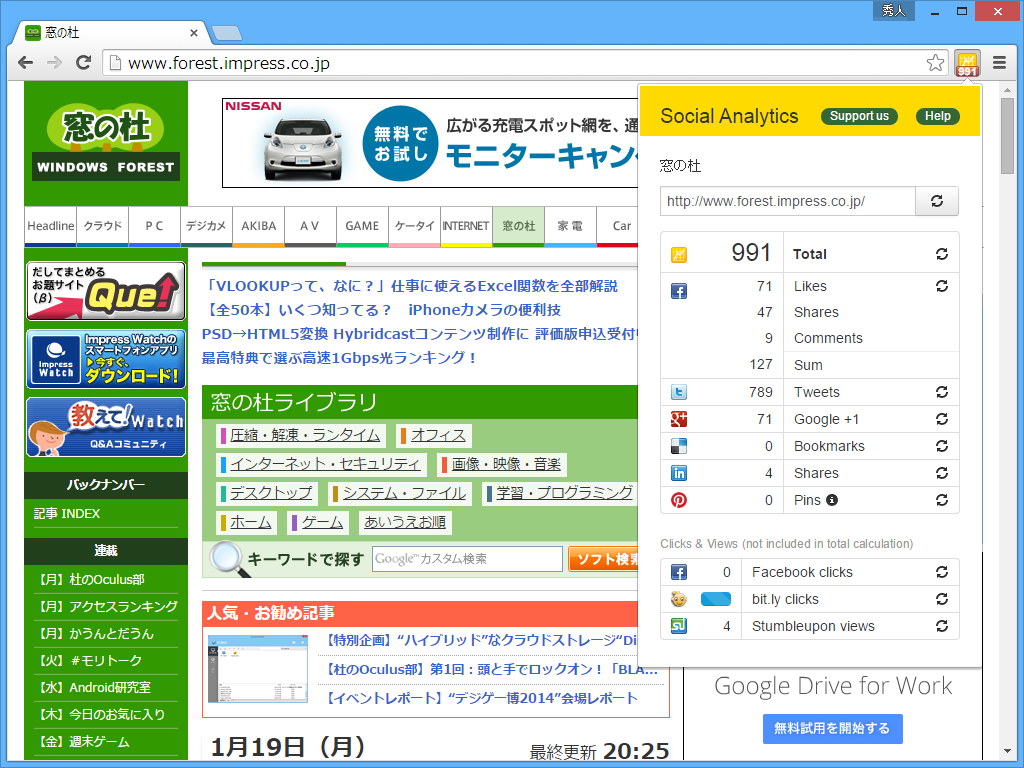Viewport: 1024px width, 768px height.
Task: Click the 無料試用を開始する button
Action: (x=832, y=729)
